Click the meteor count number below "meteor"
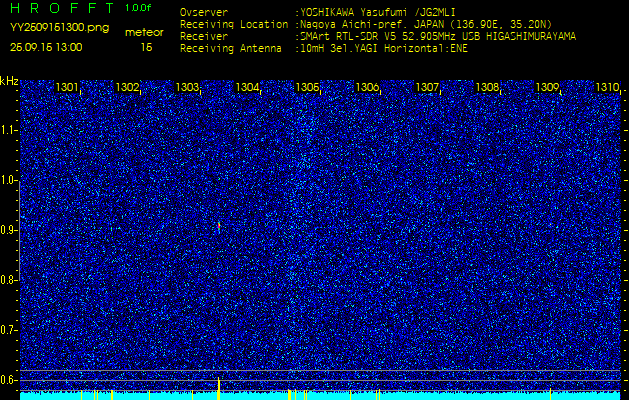The width and height of the screenshot is (629, 400). click(146, 47)
